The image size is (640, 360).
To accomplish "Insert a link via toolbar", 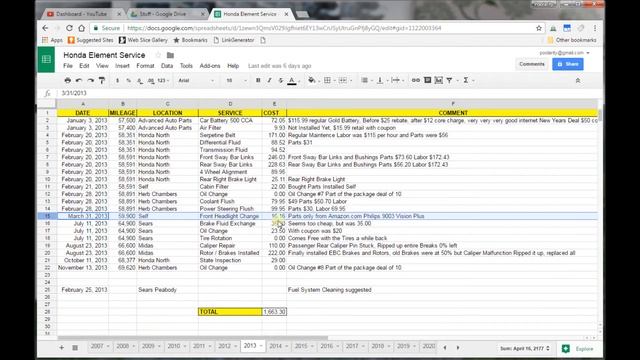I will click(416, 80).
